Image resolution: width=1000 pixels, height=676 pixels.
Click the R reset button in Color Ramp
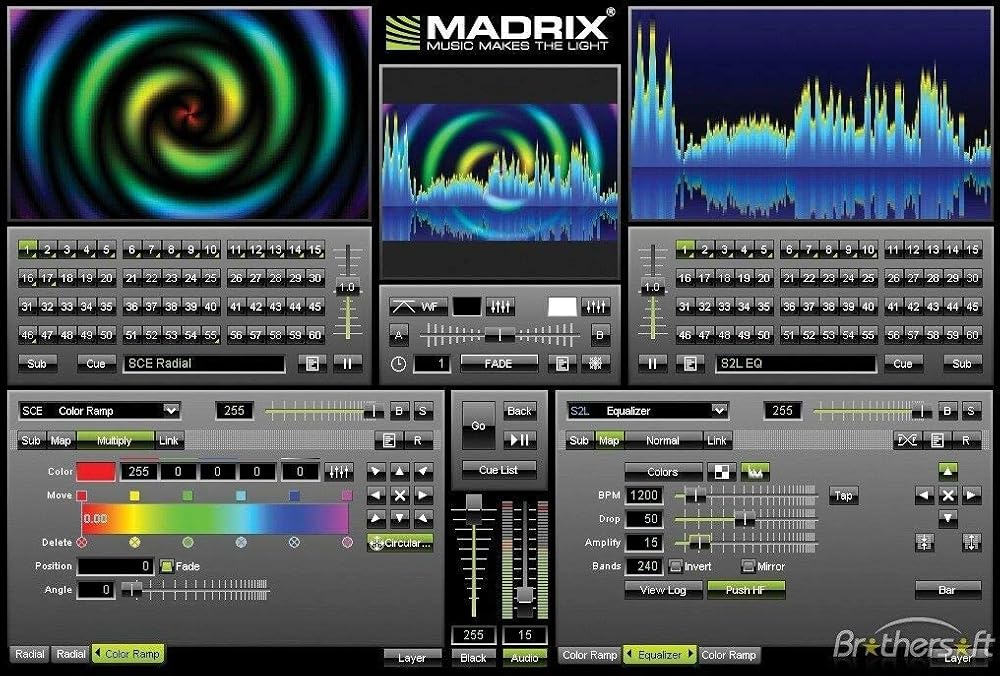pos(418,440)
